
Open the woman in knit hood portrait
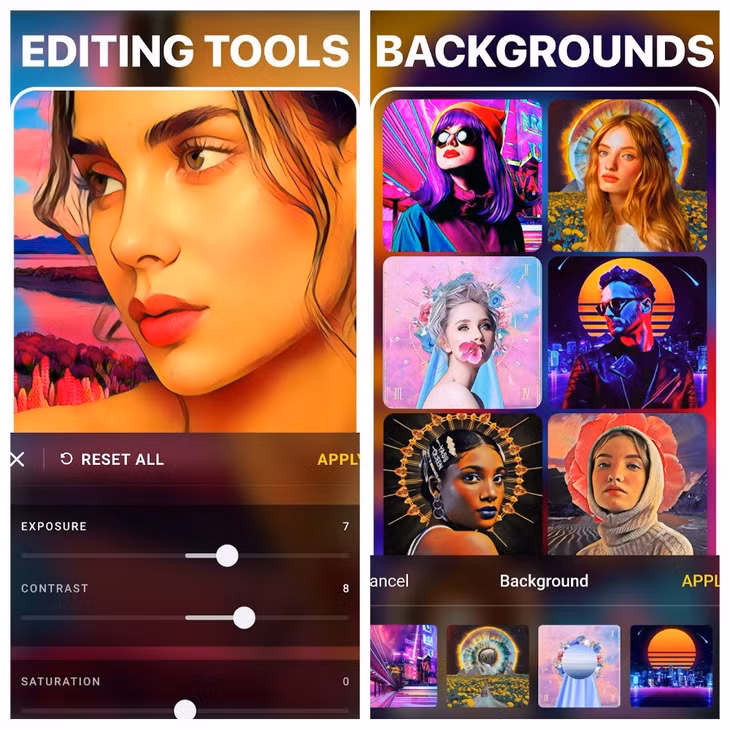tap(627, 484)
